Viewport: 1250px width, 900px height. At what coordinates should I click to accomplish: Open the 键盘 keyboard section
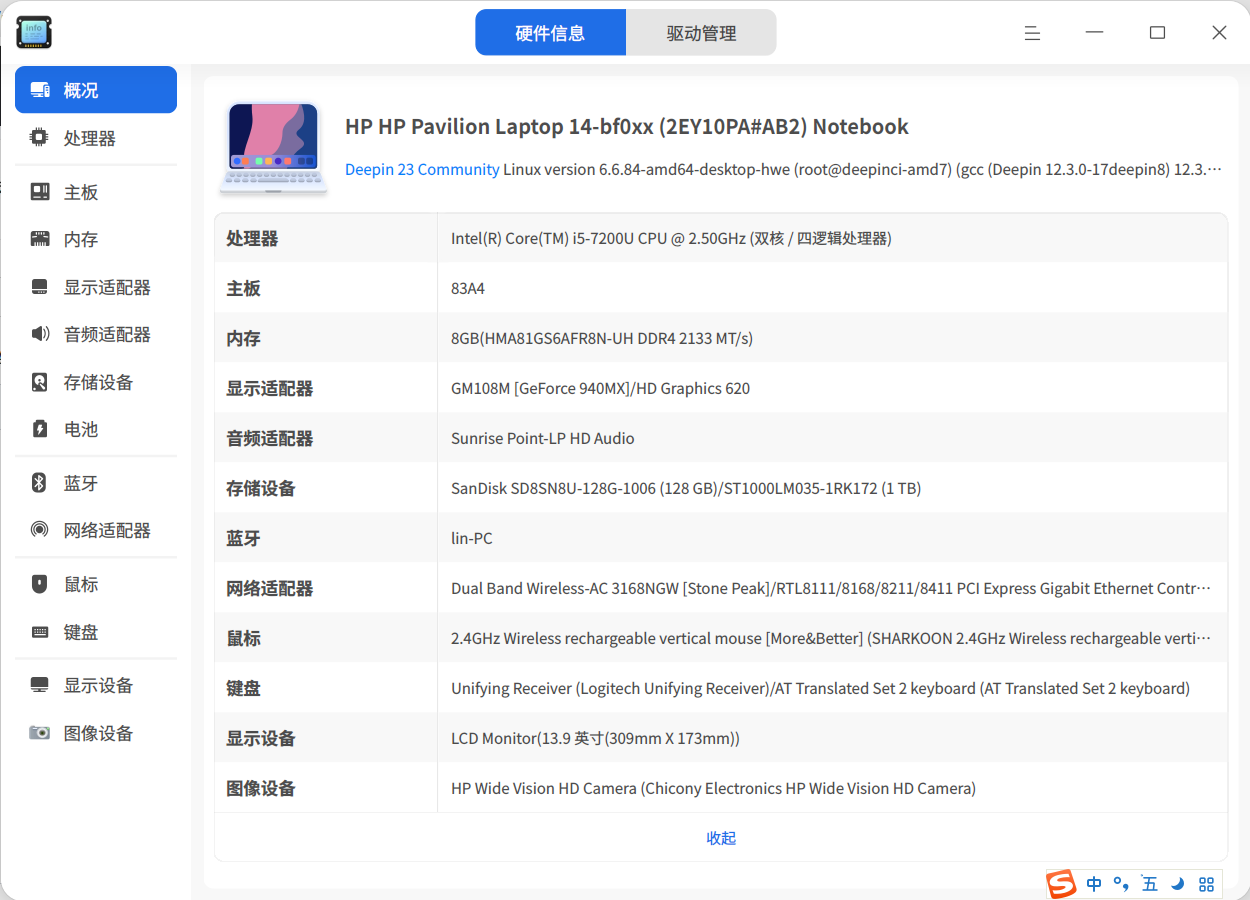pos(96,633)
